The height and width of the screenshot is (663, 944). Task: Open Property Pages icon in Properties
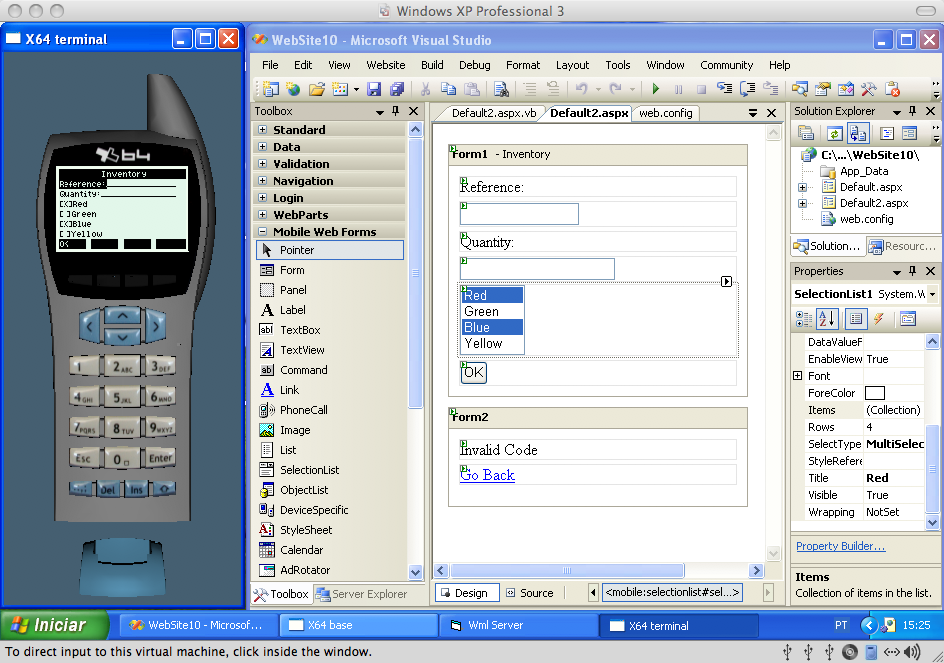(x=908, y=319)
